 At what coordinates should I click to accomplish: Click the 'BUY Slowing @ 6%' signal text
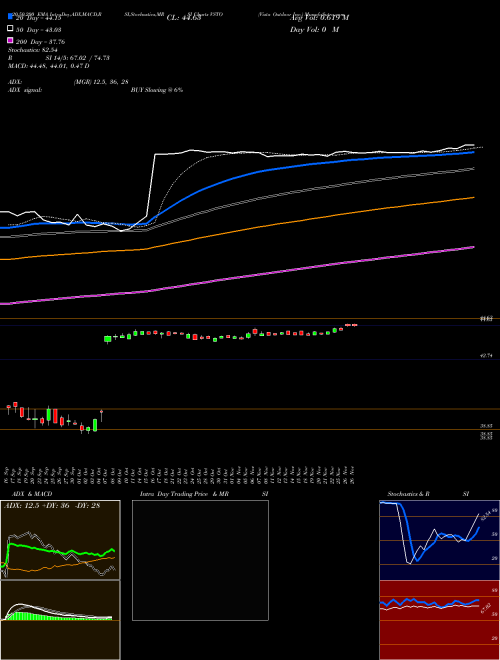coord(157,90)
